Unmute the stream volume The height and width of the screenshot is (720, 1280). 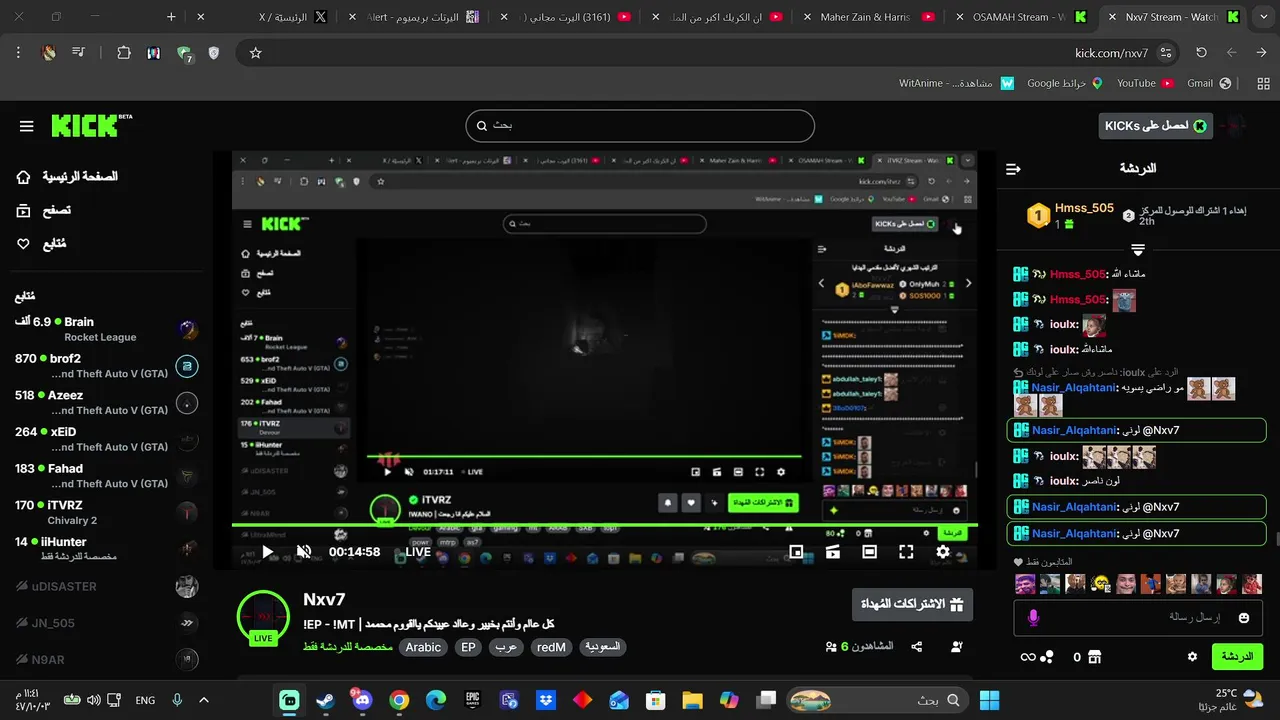point(304,552)
